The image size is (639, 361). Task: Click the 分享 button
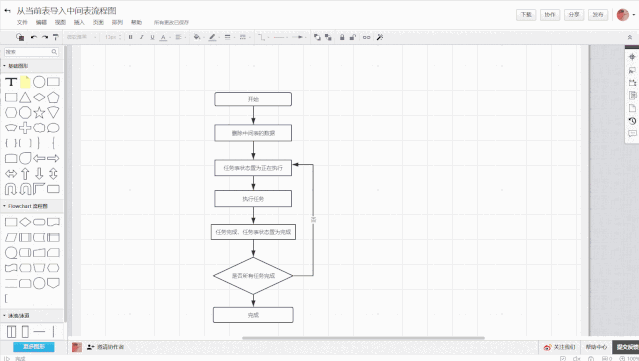(x=574, y=15)
